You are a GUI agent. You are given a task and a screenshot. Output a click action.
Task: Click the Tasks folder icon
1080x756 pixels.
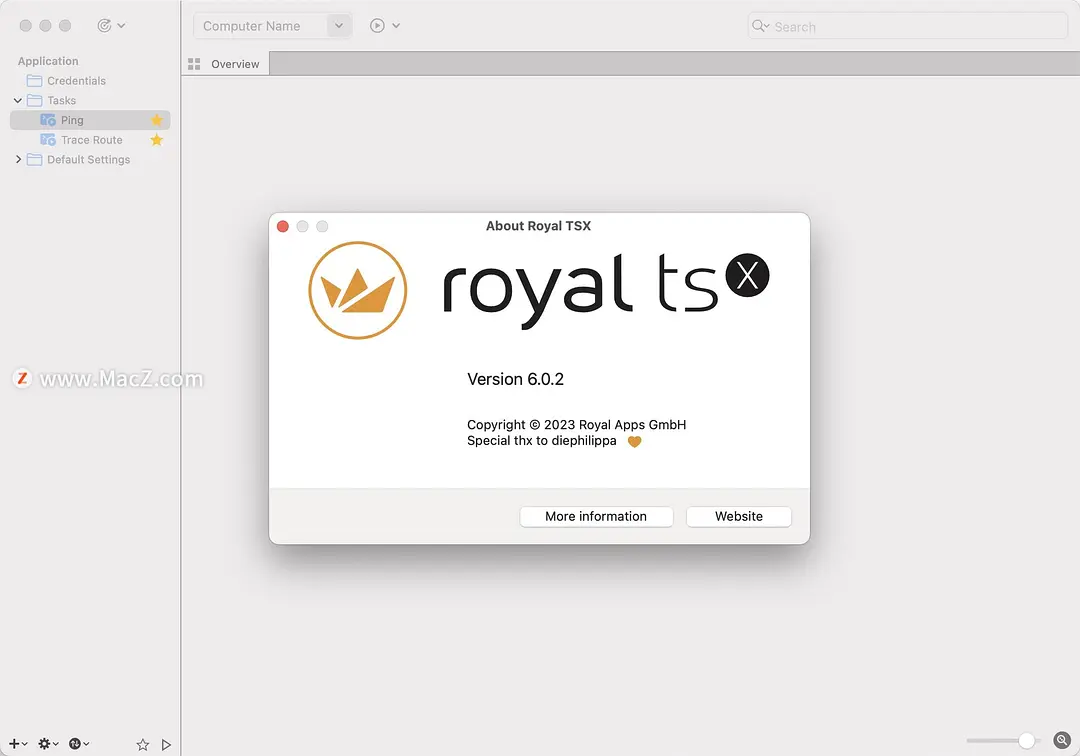pos(34,101)
